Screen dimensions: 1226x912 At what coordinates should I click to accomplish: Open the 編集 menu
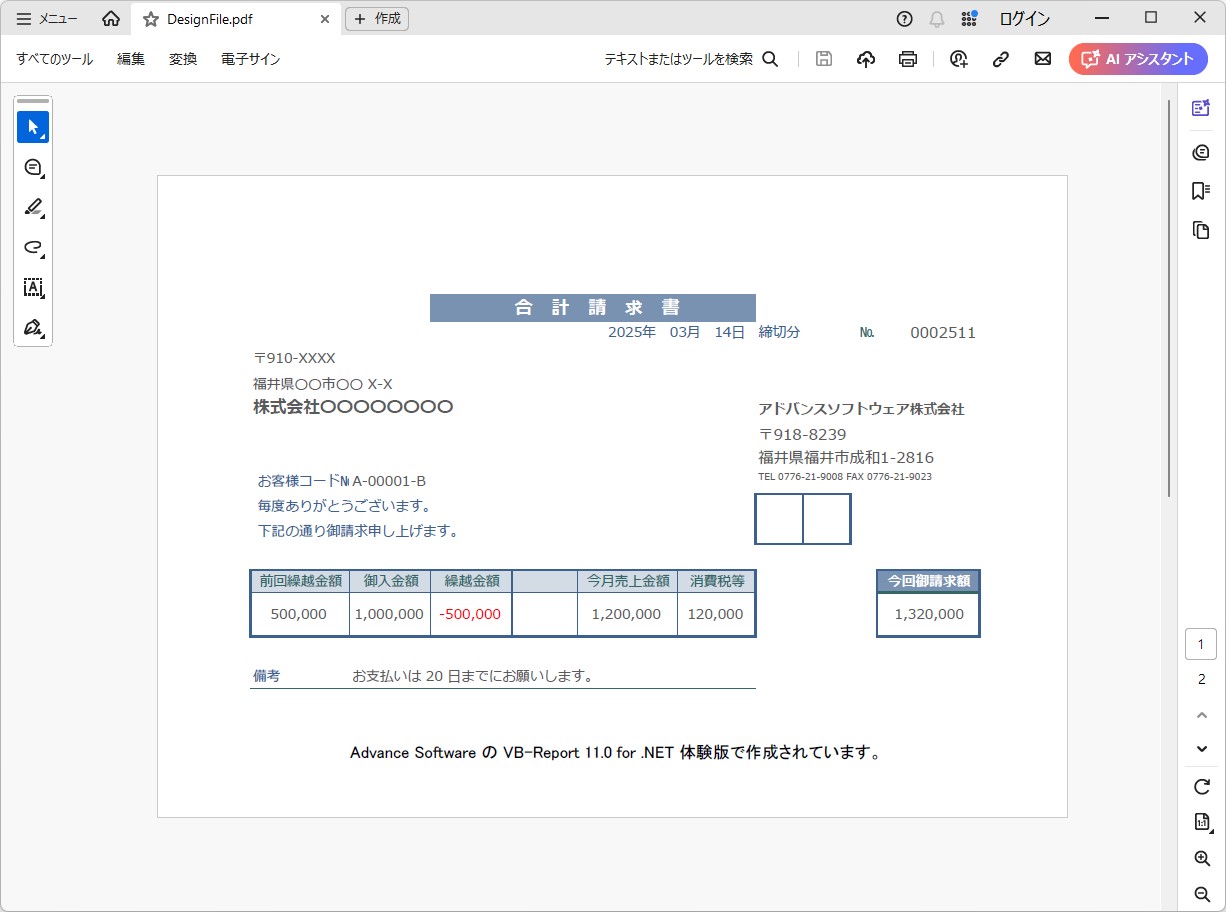tap(131, 59)
